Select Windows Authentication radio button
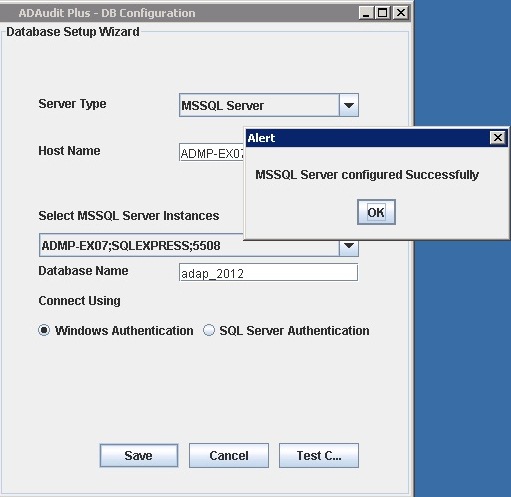This screenshot has width=511, height=497. point(44,330)
